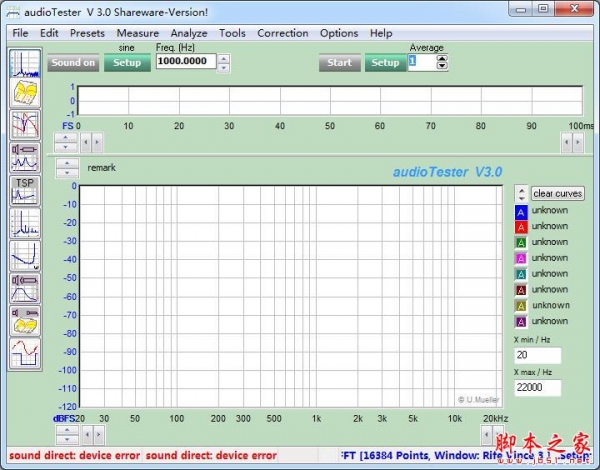Click the up arrow below the dBFS label

click(x=67, y=431)
